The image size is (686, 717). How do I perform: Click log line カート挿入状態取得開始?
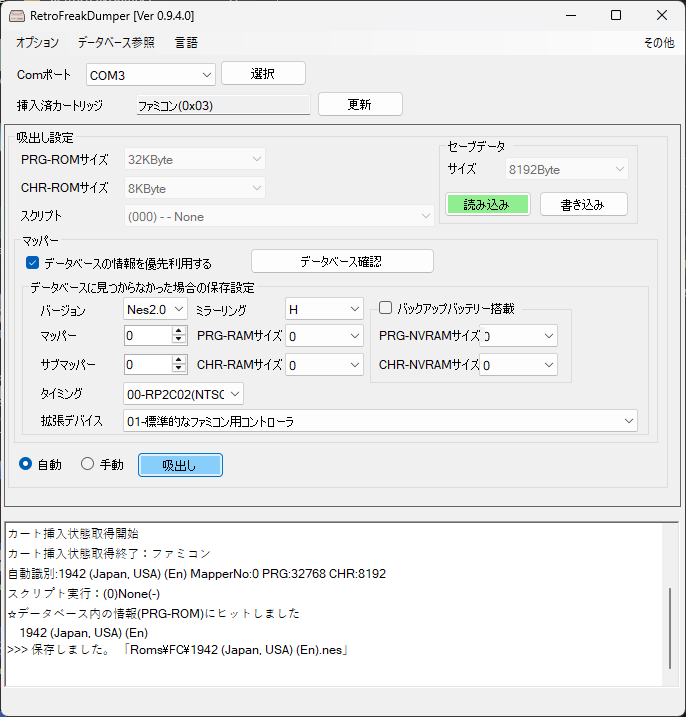click(73, 533)
